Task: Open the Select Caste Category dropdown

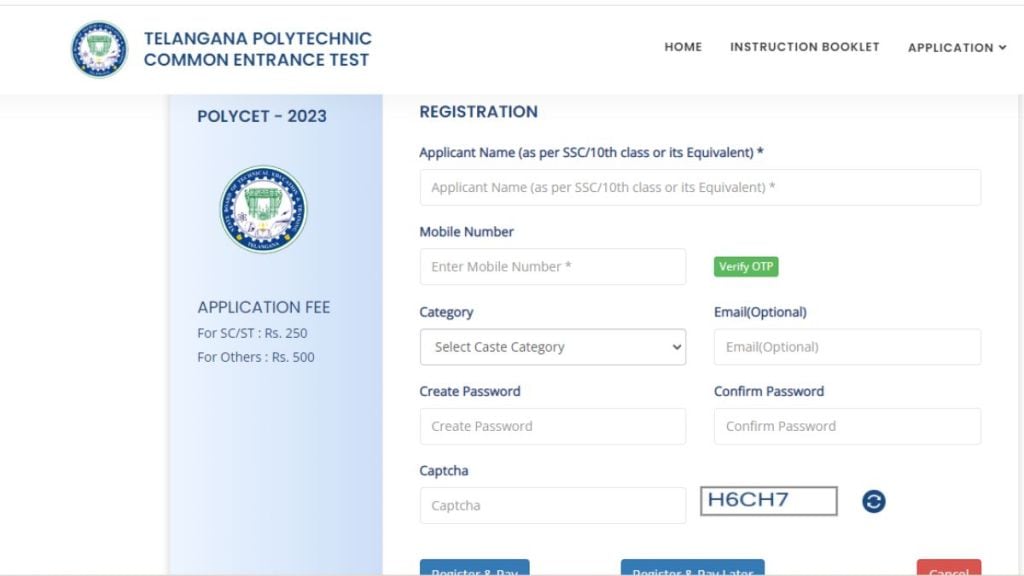Action: coord(553,347)
